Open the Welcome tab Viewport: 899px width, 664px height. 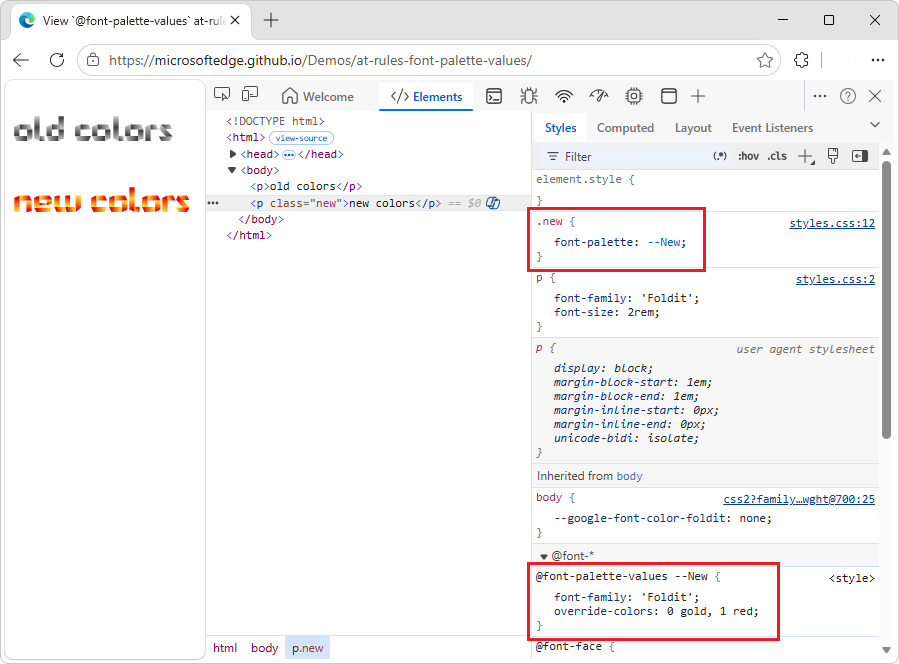[x=318, y=96]
